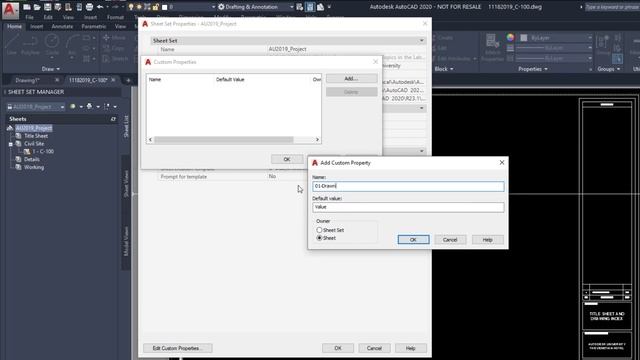
Task: Close the Add Custom Property dialog
Action: [x=502, y=162]
